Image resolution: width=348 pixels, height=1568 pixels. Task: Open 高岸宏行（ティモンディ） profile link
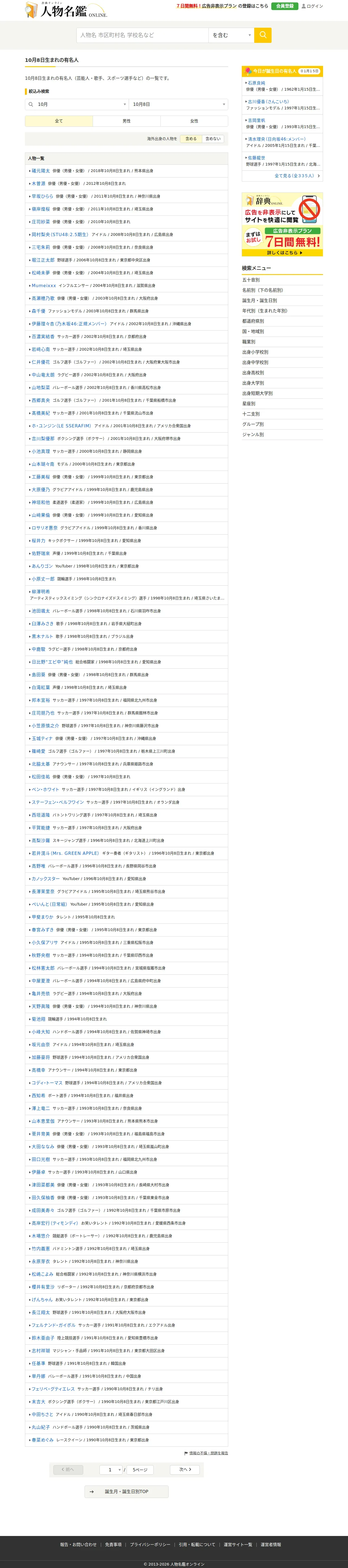point(55,1223)
